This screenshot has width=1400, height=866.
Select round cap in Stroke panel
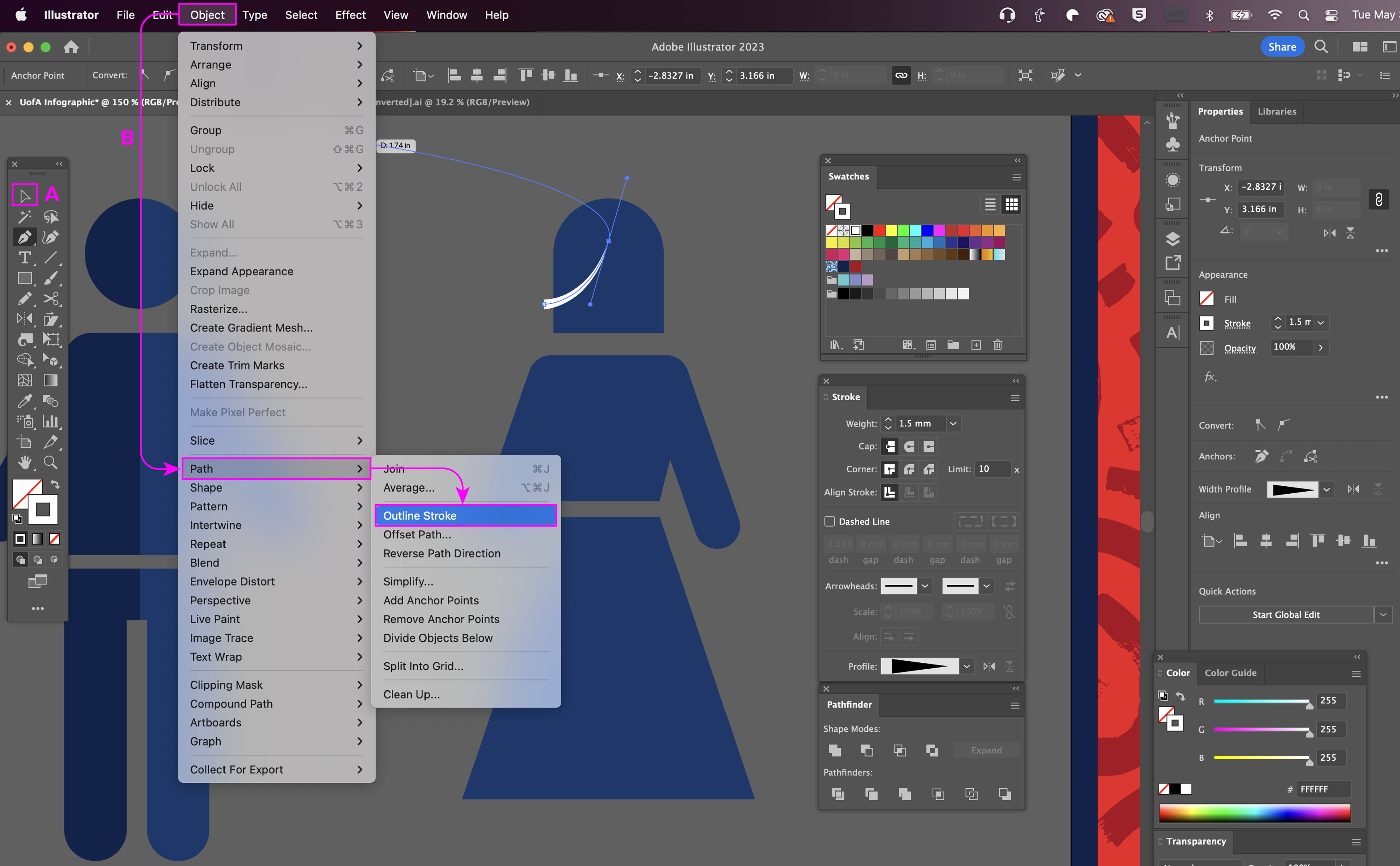click(x=909, y=446)
